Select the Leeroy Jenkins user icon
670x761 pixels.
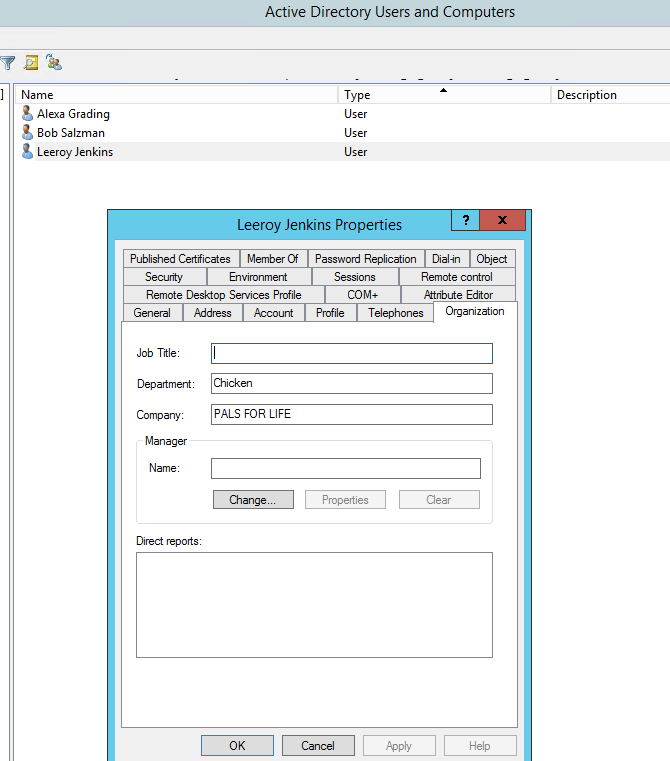[x=27, y=152]
